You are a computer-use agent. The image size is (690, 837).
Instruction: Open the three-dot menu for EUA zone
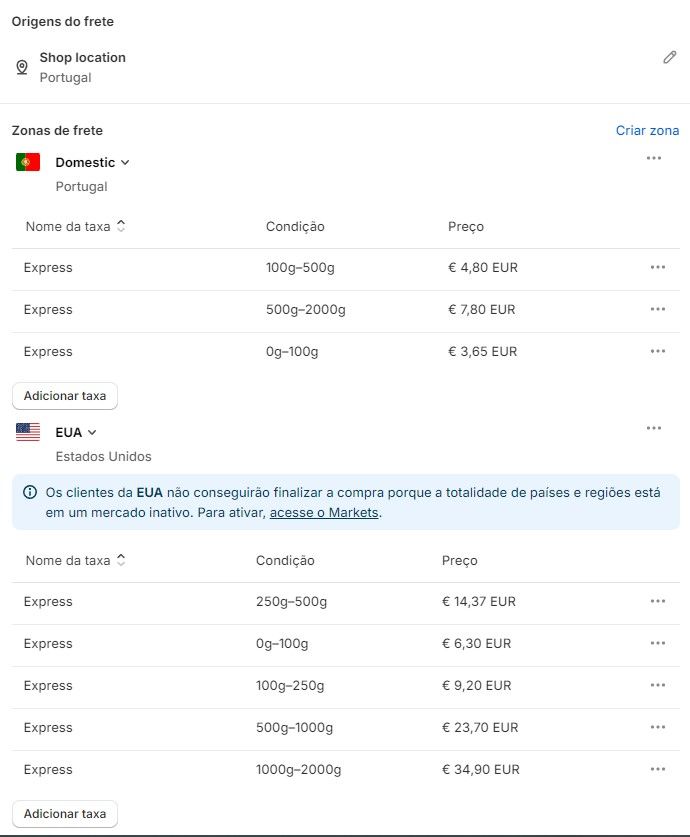pyautogui.click(x=654, y=428)
